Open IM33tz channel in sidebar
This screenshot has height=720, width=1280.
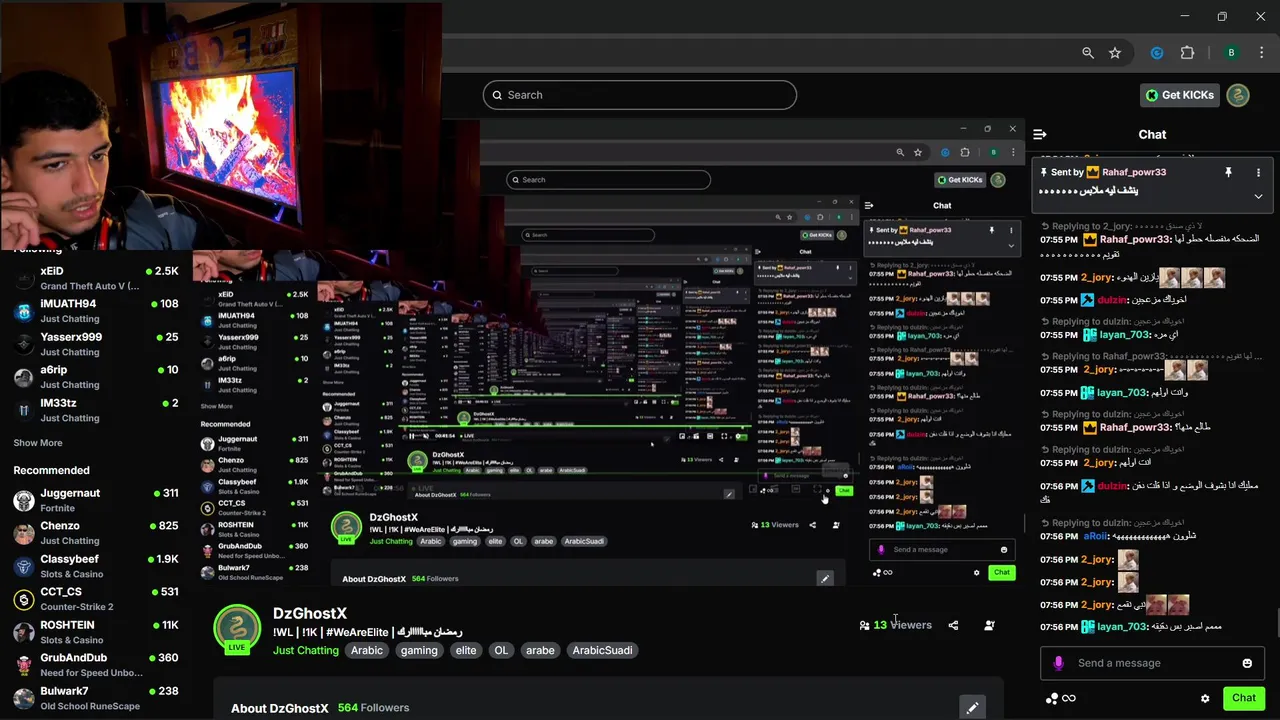point(95,410)
